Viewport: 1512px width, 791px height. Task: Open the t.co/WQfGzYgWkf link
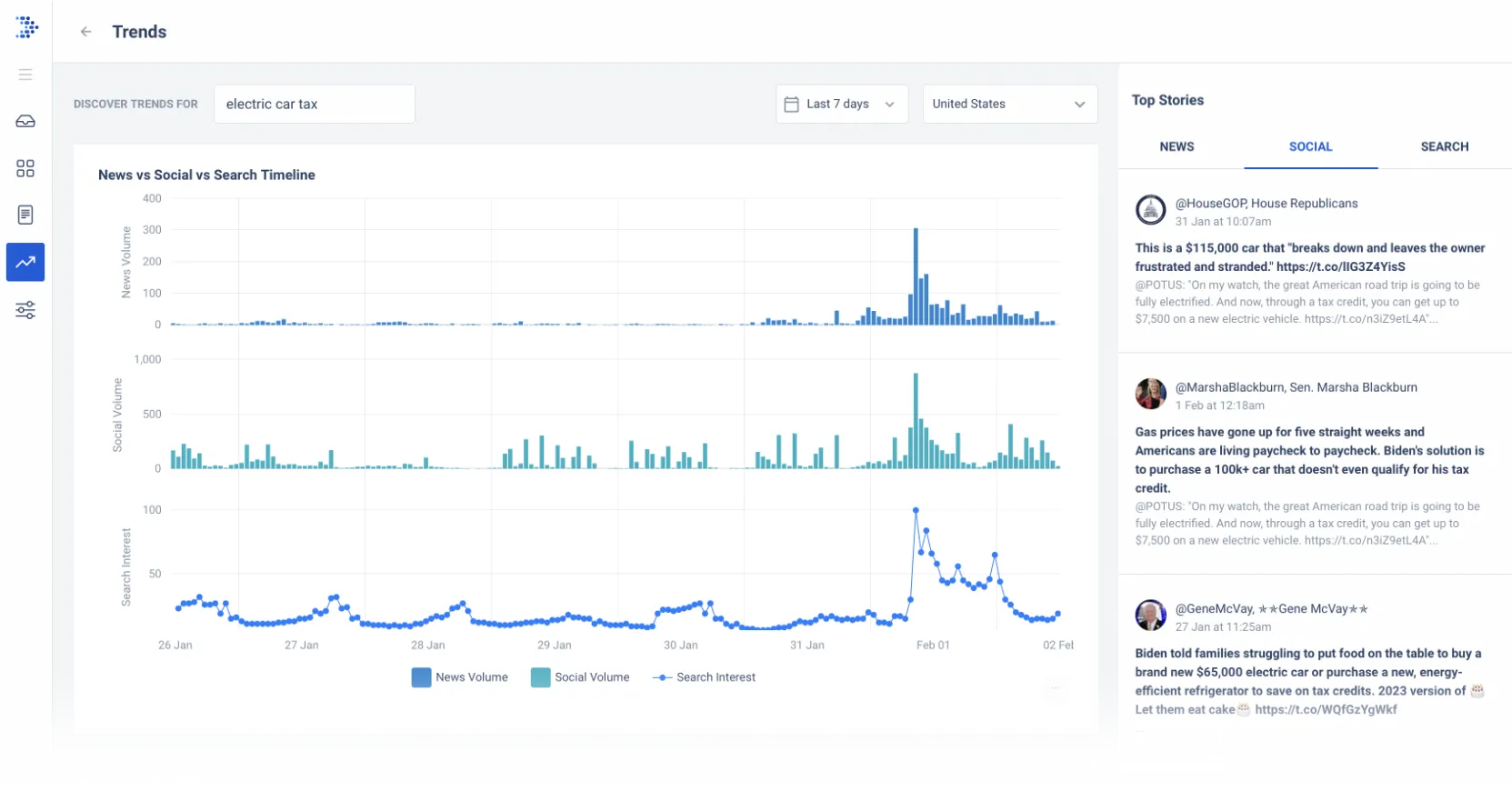pyautogui.click(x=1326, y=709)
